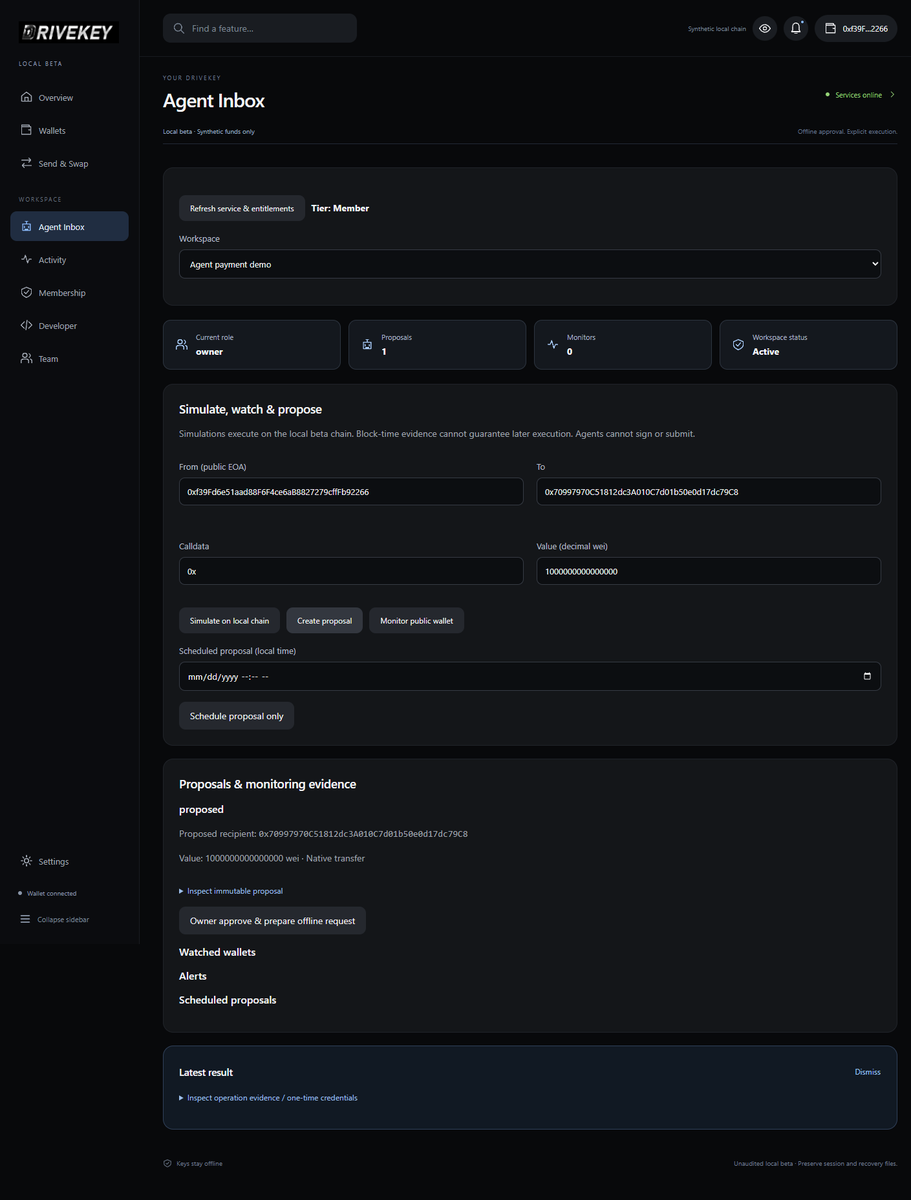
Task: Click the Activity pulse icon in sidebar
Action: [x=26, y=260]
